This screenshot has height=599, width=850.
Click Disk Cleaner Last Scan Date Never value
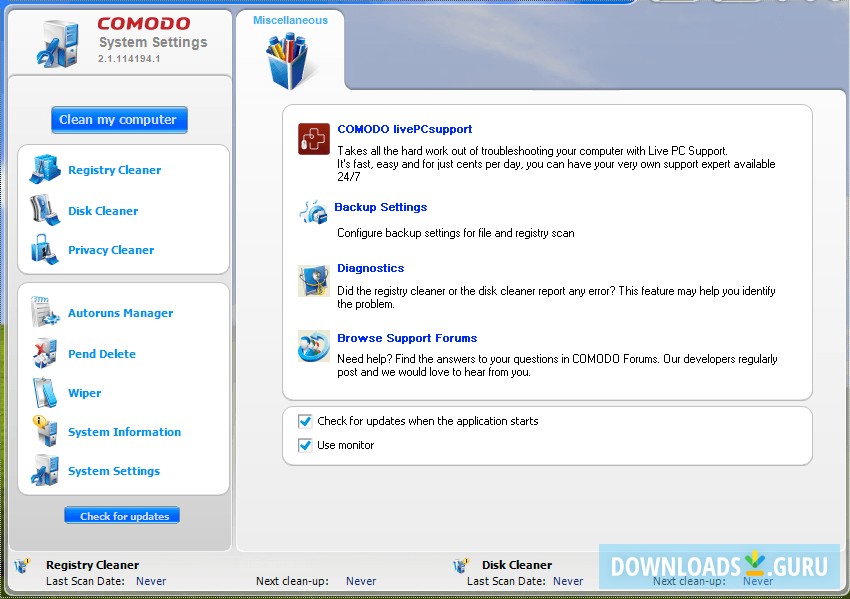(568, 581)
